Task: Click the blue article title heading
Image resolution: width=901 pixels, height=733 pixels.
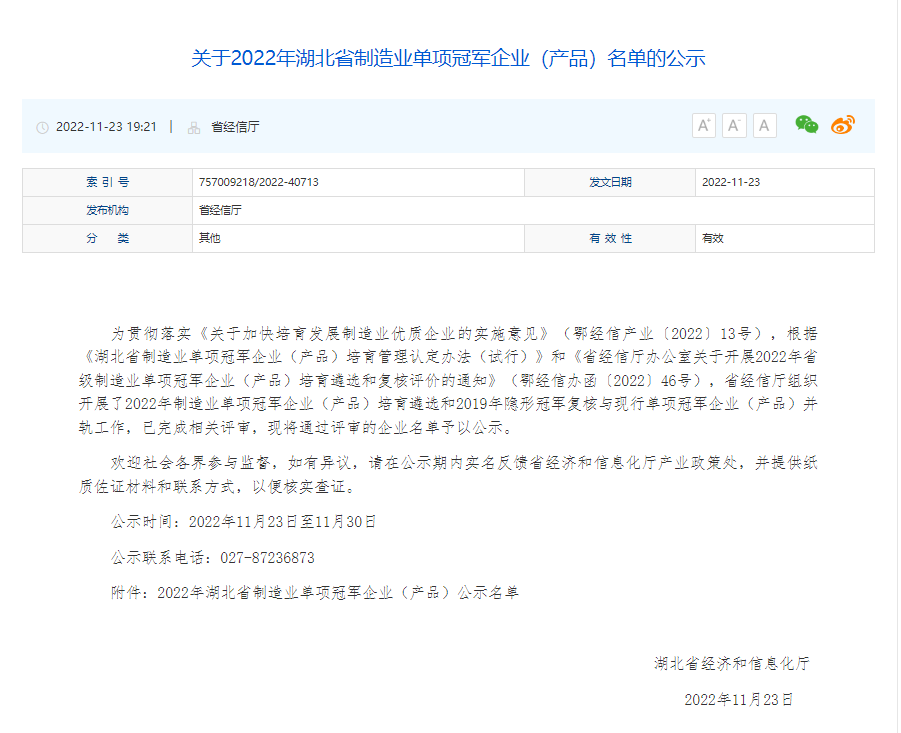Action: [x=448, y=58]
